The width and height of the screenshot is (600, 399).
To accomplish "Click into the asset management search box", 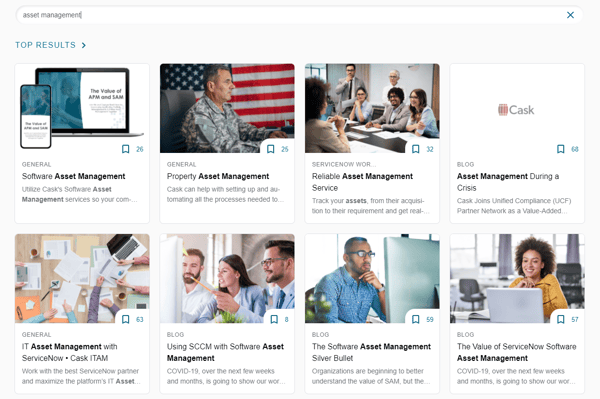I will coord(291,15).
